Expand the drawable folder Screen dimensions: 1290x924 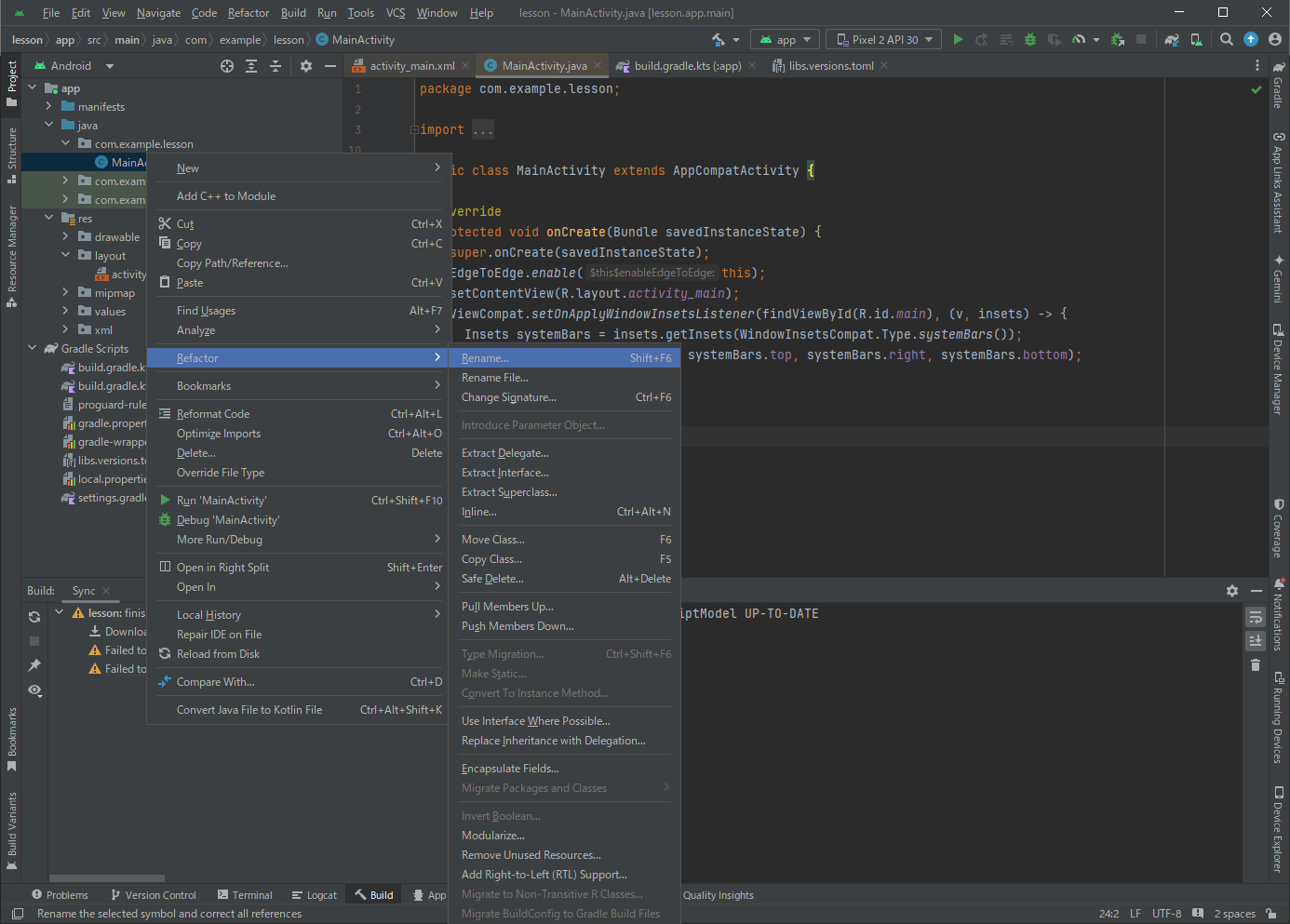[65, 236]
